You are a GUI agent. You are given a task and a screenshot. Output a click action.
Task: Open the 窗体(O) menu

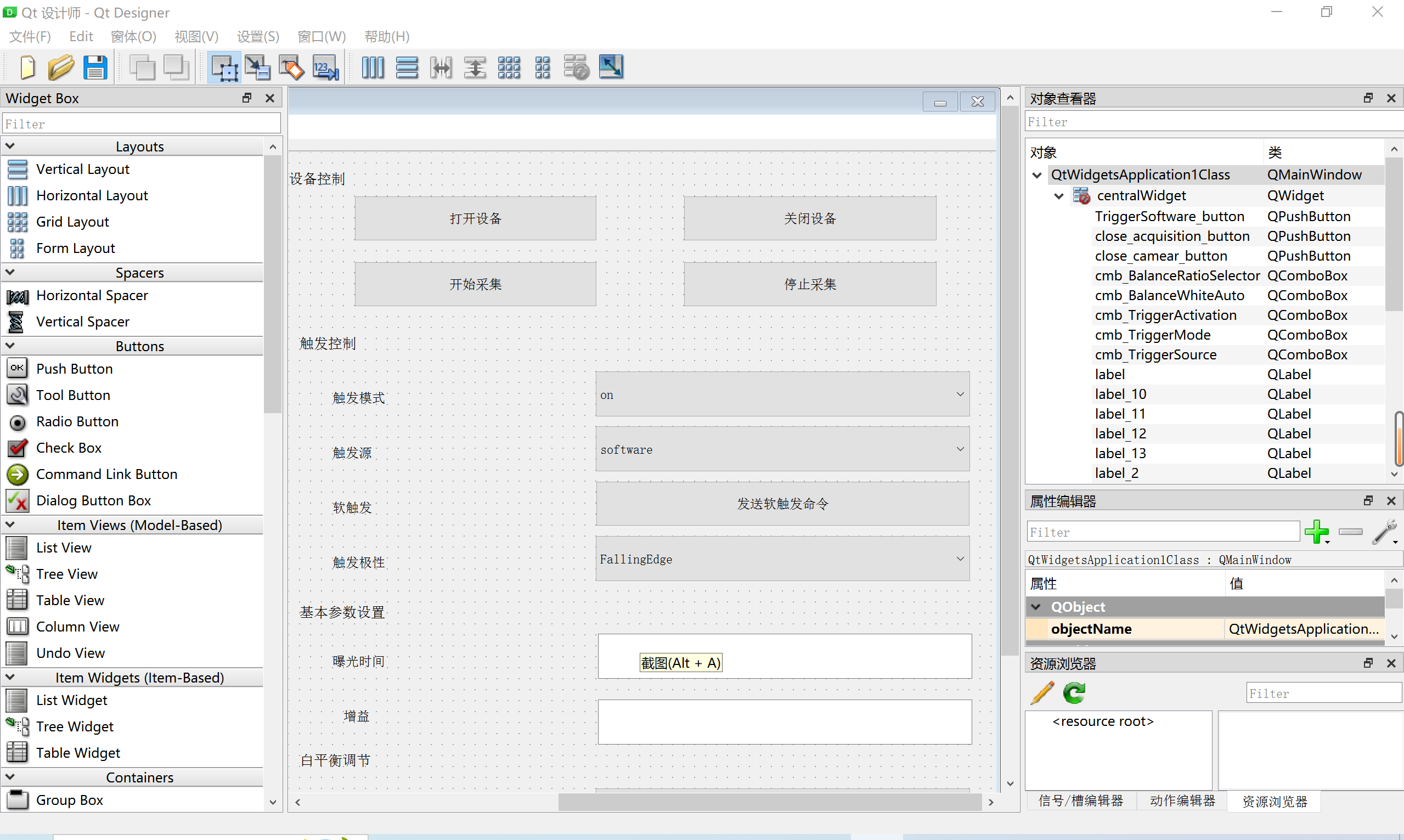133,37
